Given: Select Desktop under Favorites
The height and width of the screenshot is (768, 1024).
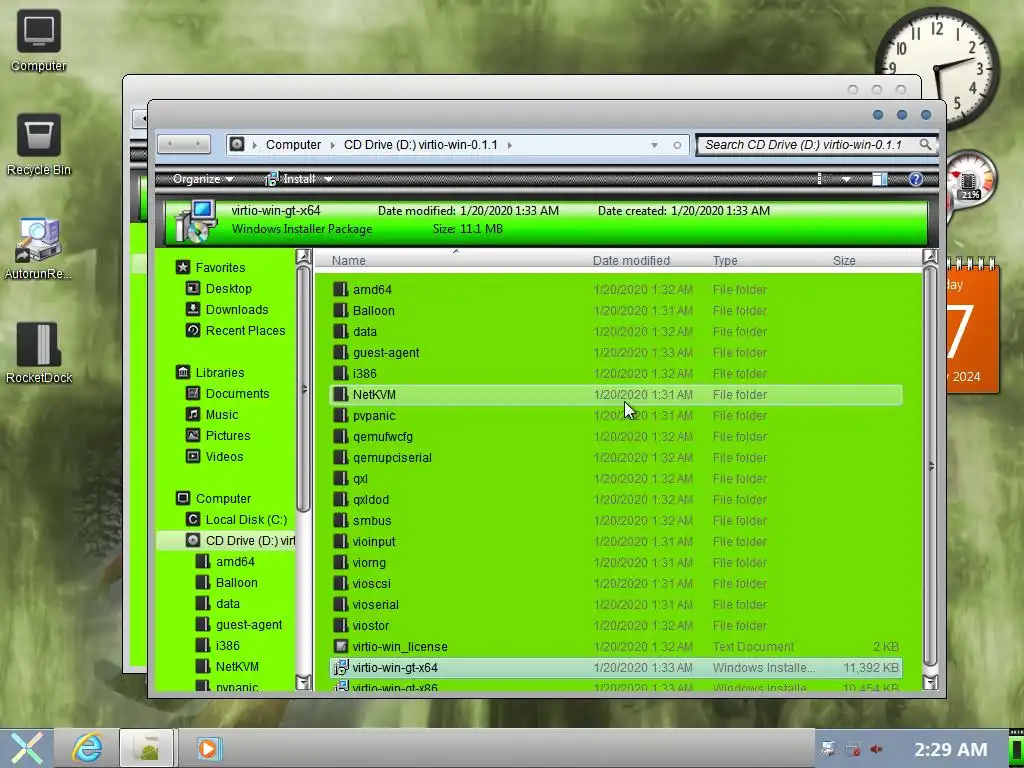Looking at the screenshot, I should (x=229, y=289).
